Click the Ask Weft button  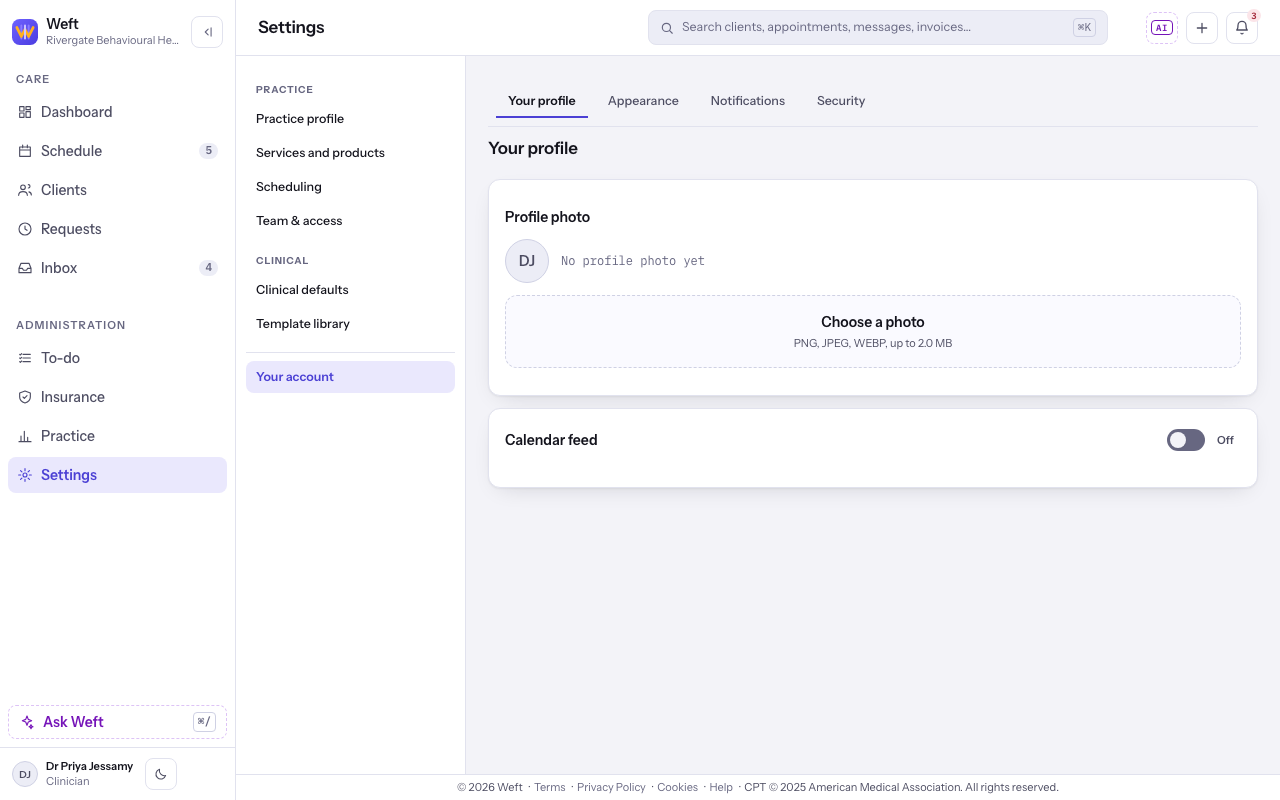(117, 722)
